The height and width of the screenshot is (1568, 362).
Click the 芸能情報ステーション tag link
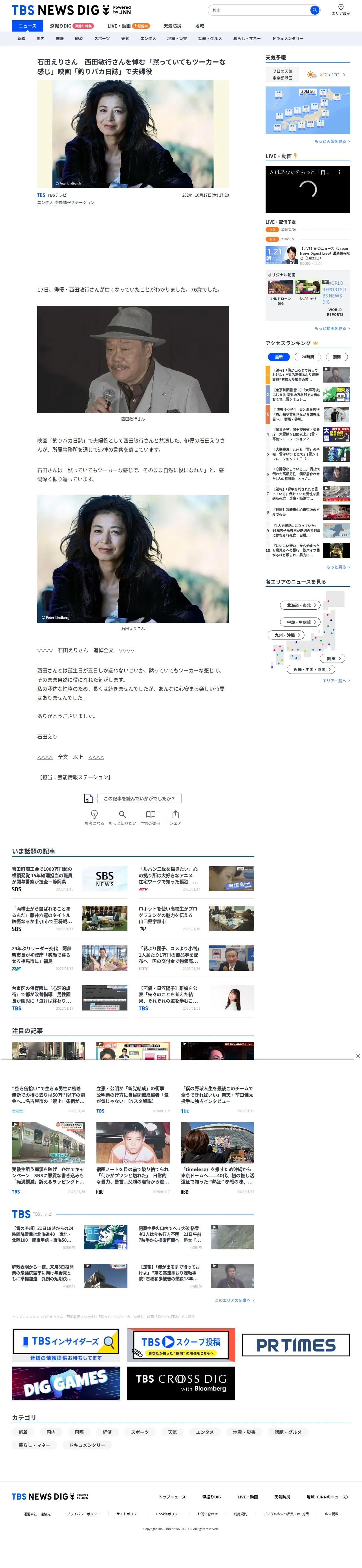(75, 203)
